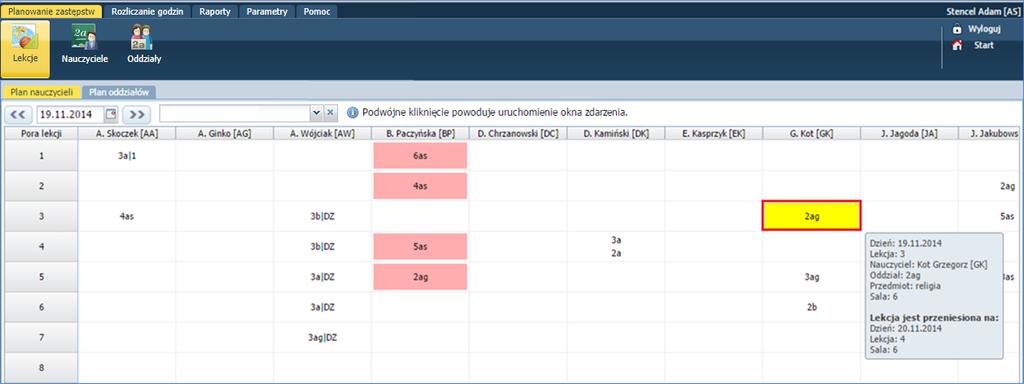Select the 3b|DZ cell in lesson 4
Screen dimensions: 1024x384
point(322,247)
